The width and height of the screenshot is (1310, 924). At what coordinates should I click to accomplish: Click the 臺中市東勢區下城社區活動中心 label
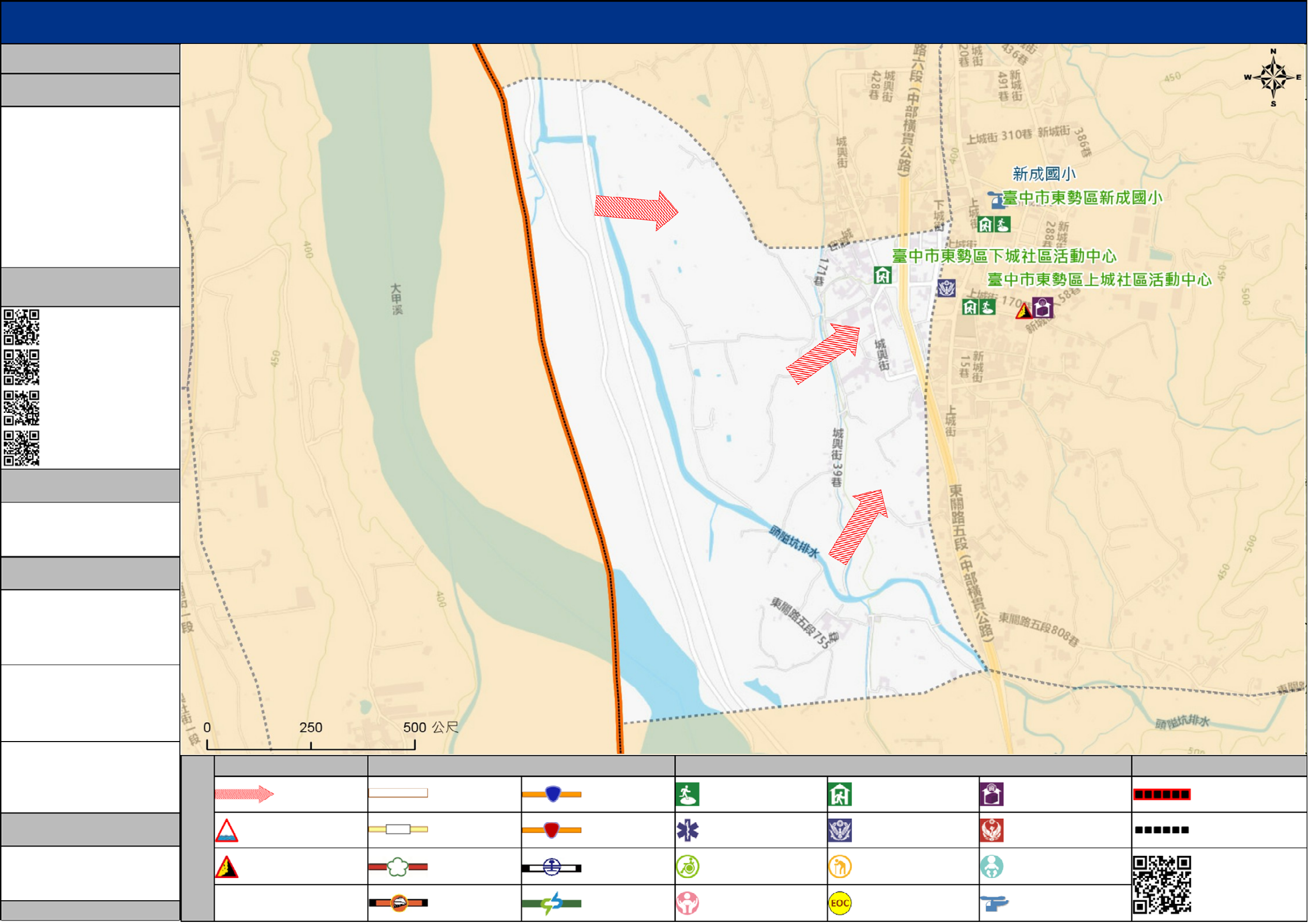[x=1005, y=257]
